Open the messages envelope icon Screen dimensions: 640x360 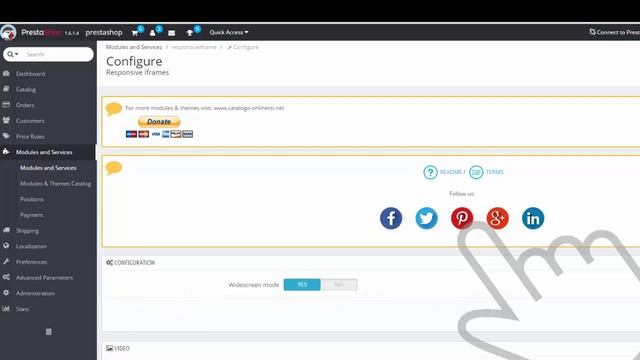(171, 33)
